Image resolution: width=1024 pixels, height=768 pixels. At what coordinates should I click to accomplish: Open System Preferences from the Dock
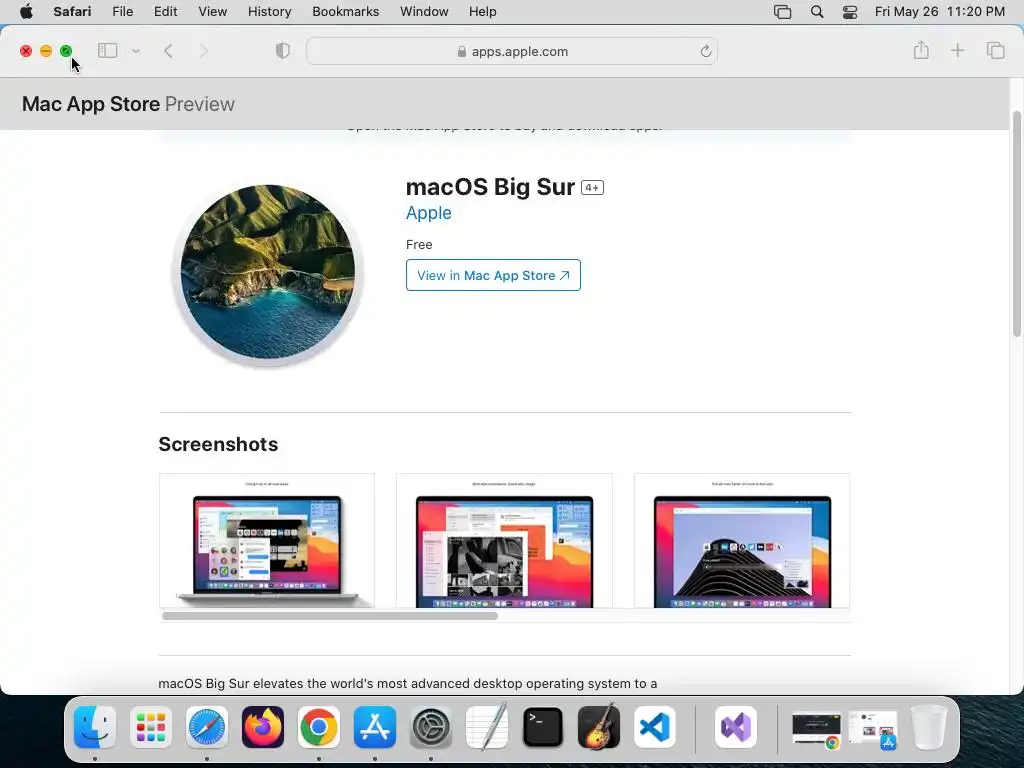(x=431, y=727)
